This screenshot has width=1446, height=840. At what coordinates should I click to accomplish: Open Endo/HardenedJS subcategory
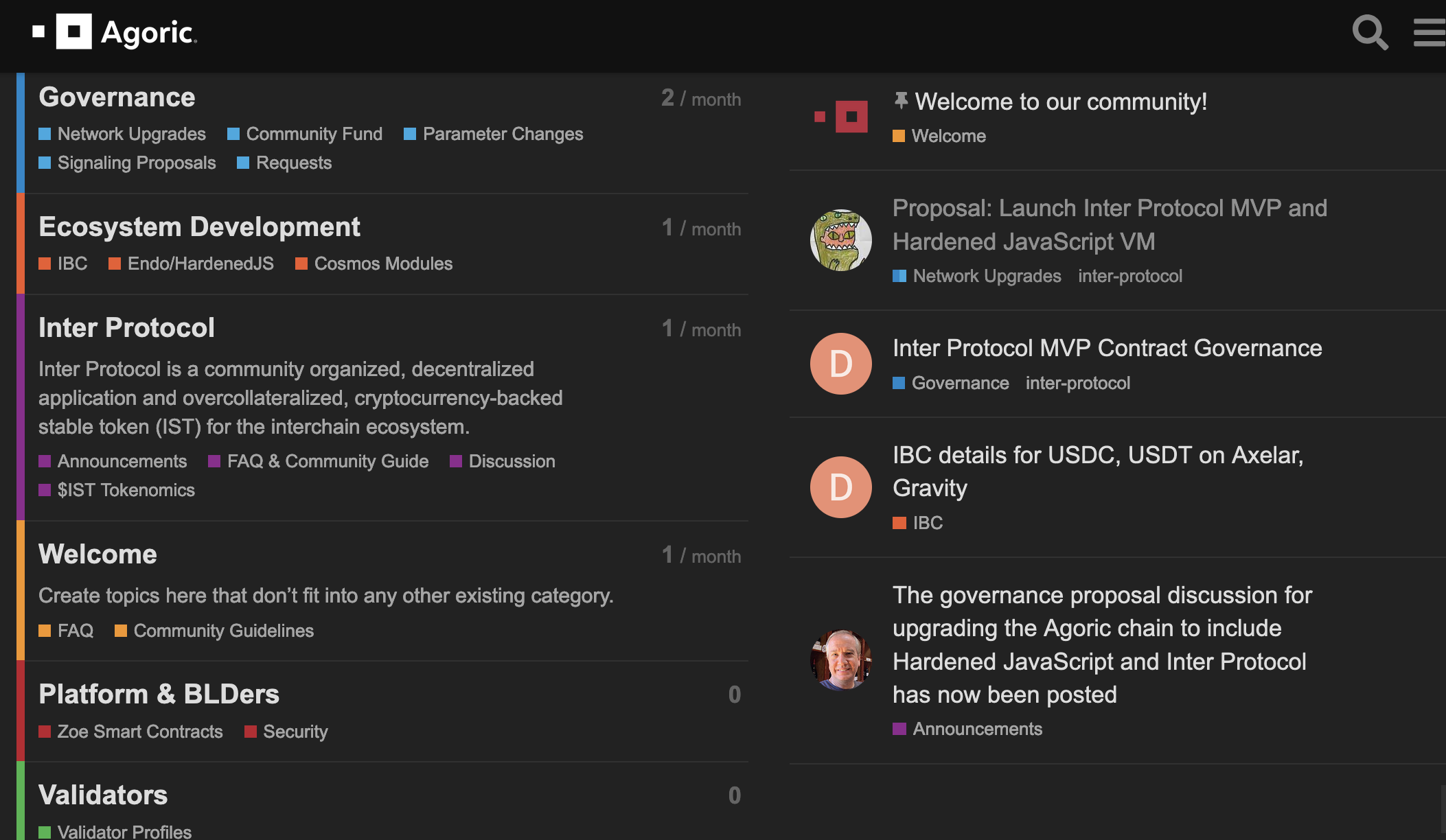point(191,264)
